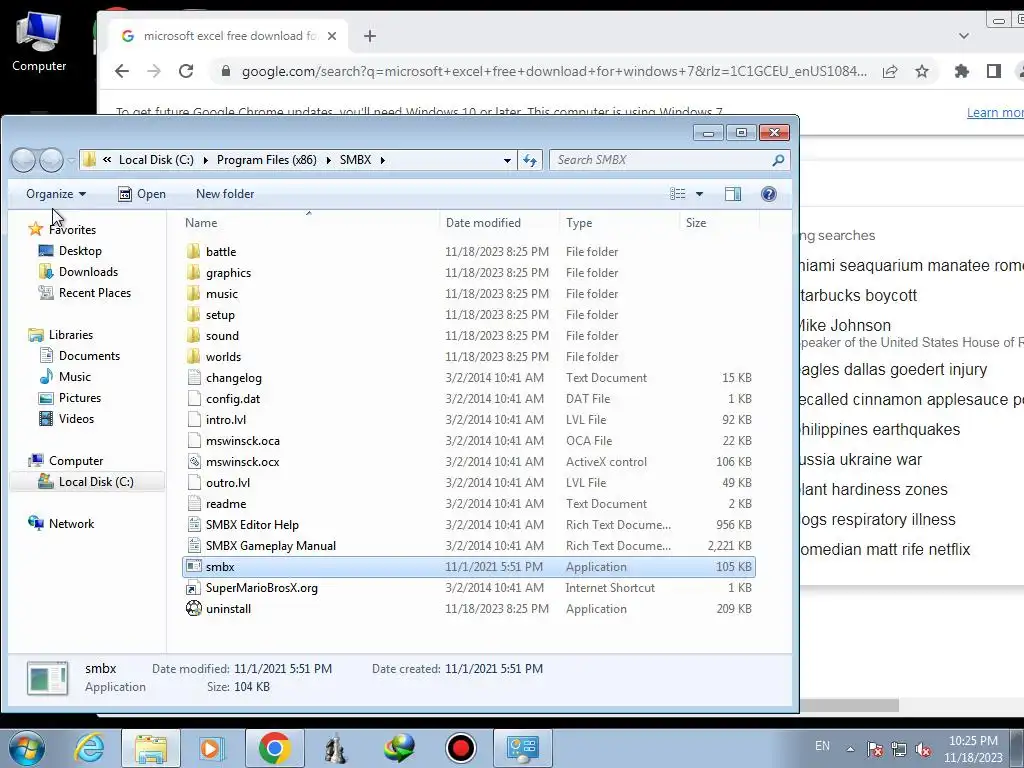This screenshot has width=1024, height=768.
Task: Select the SMBX Gameplay Manual document
Action: pyautogui.click(x=270, y=545)
